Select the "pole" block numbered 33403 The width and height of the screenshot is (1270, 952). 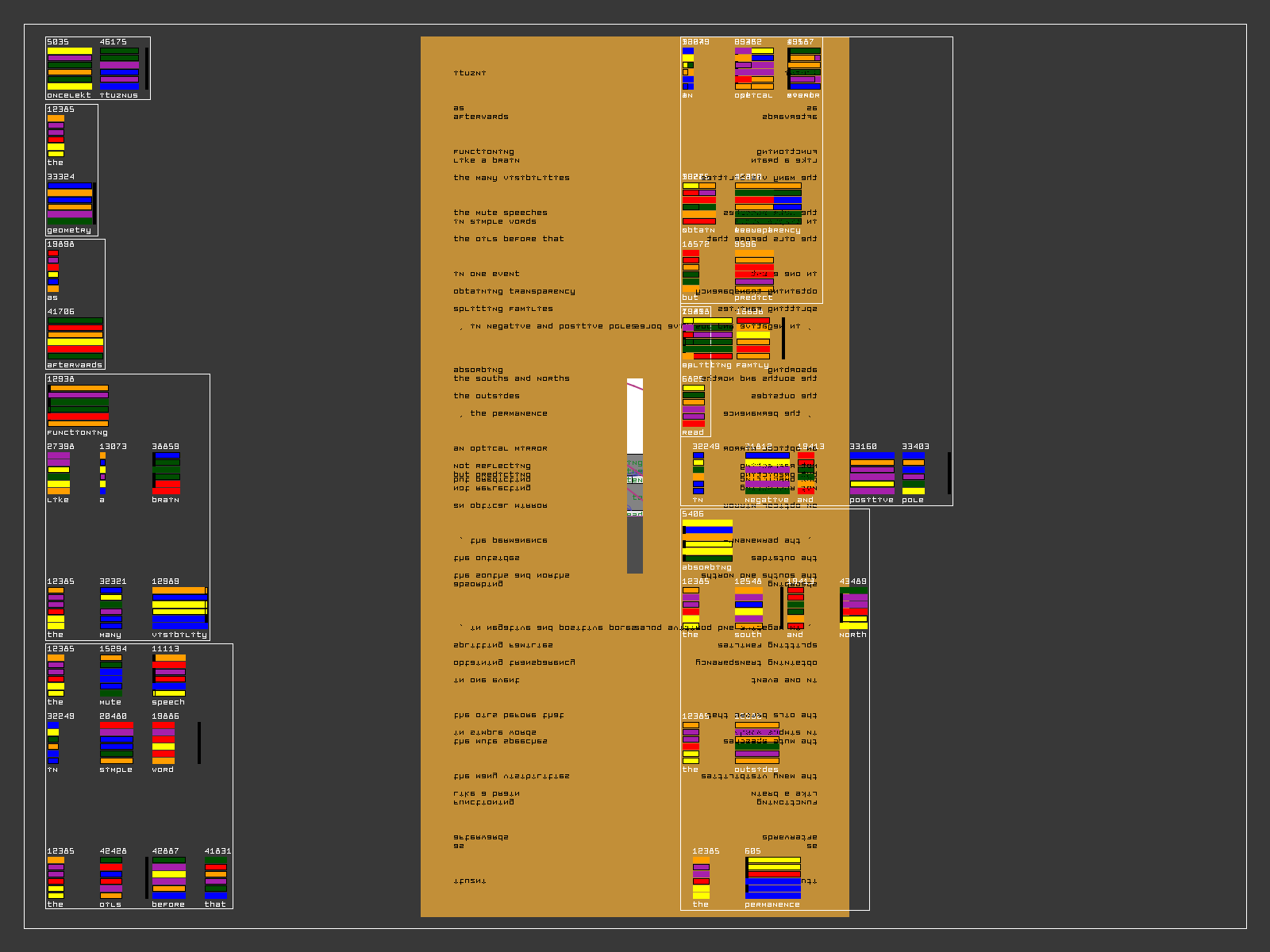pos(914,473)
